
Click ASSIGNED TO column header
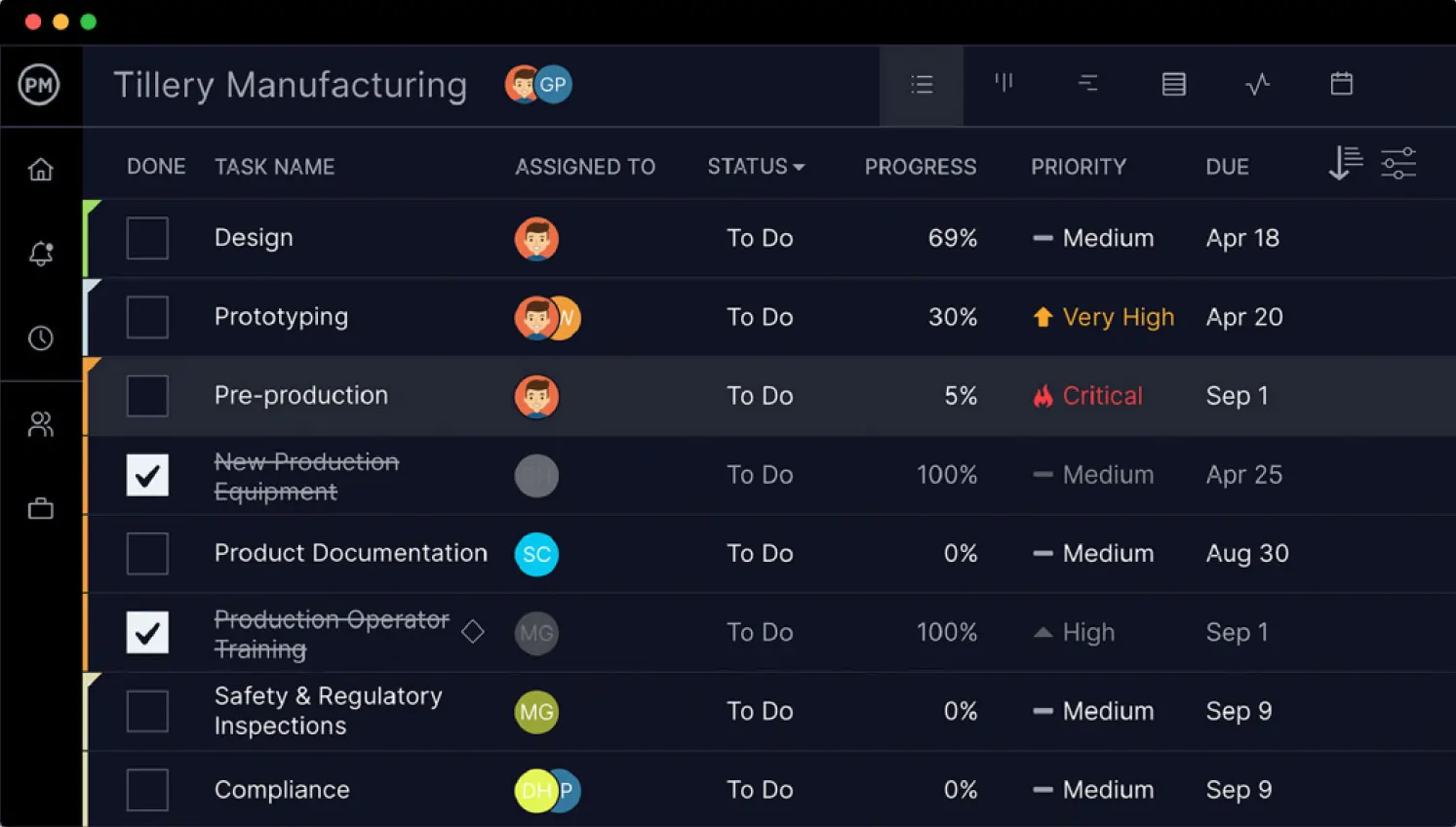pos(585,167)
